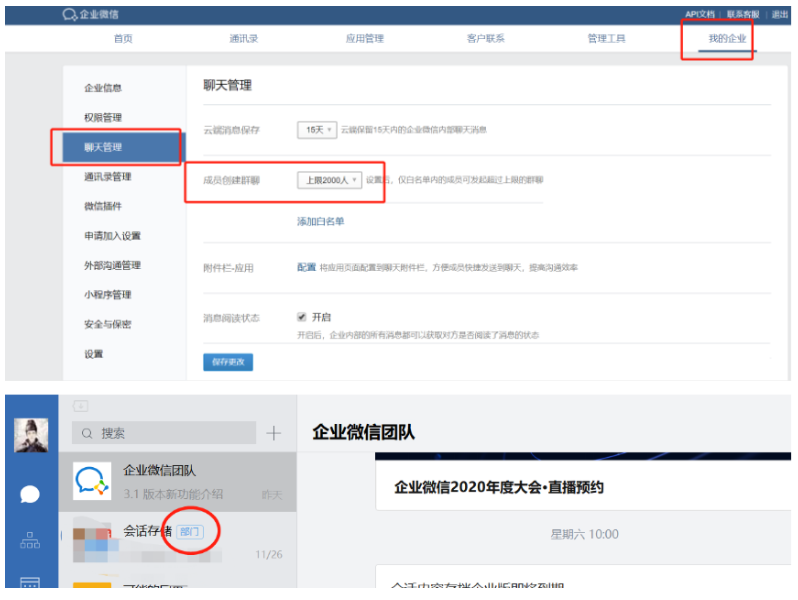Click the 企业微信 logo in header
The height and width of the screenshot is (600, 798).
[91, 14]
